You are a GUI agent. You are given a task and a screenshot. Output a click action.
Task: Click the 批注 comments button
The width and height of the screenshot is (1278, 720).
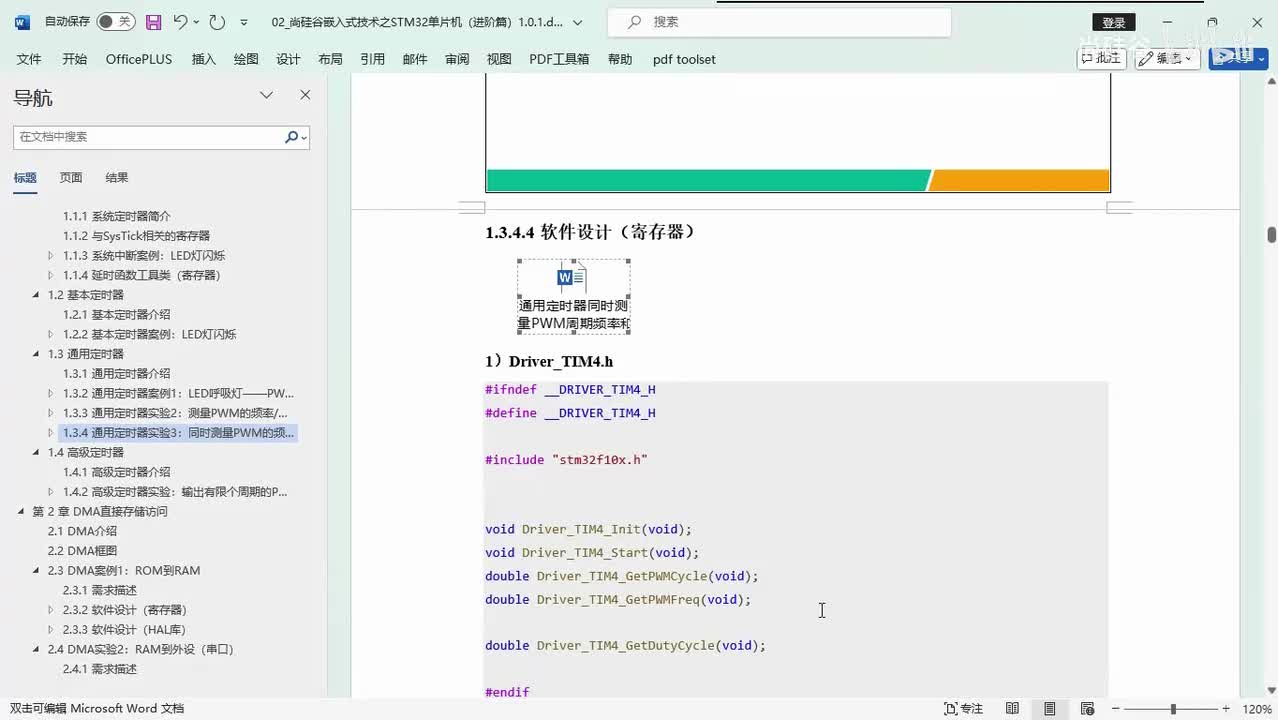point(1102,58)
